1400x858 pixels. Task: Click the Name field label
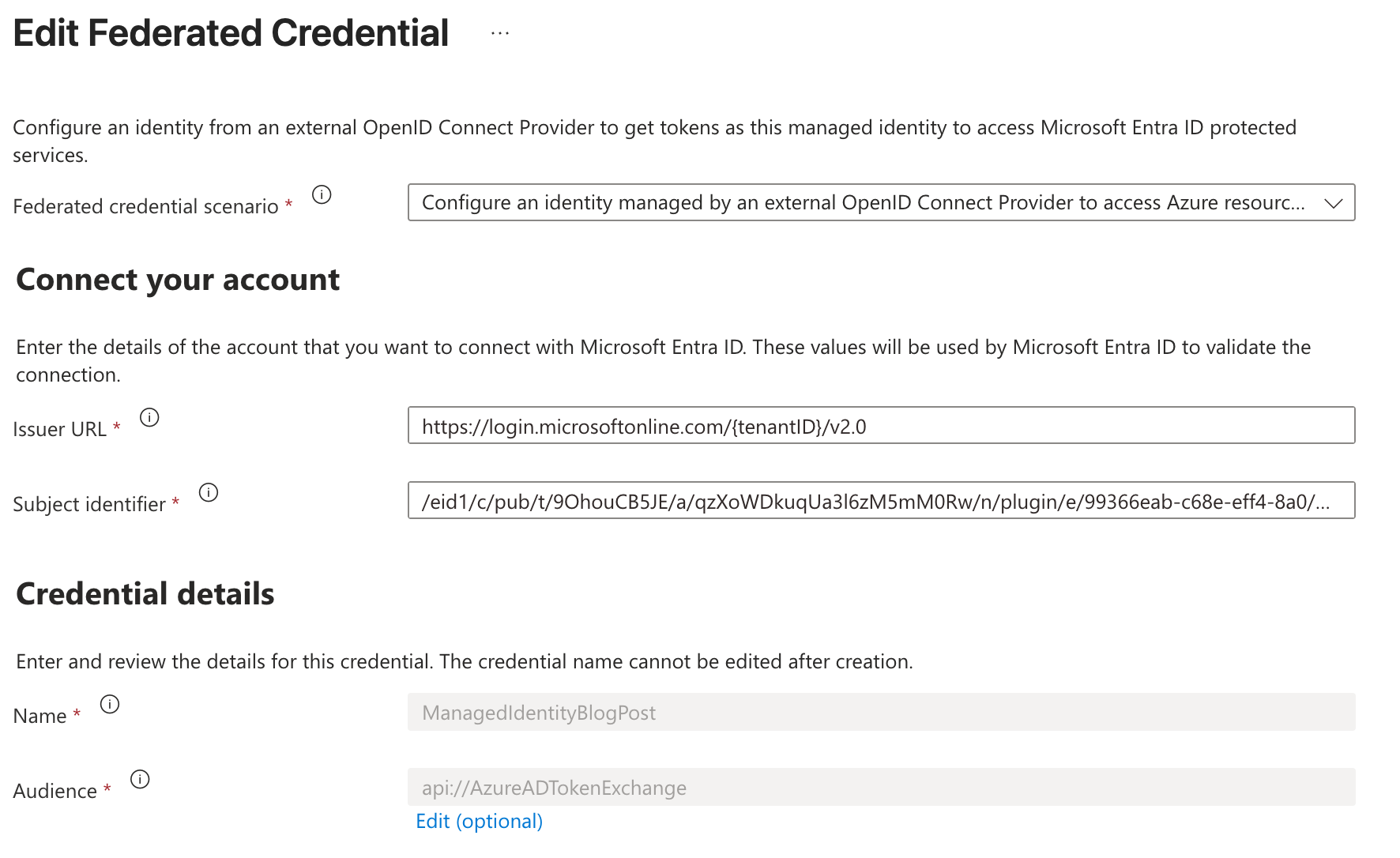[40, 717]
